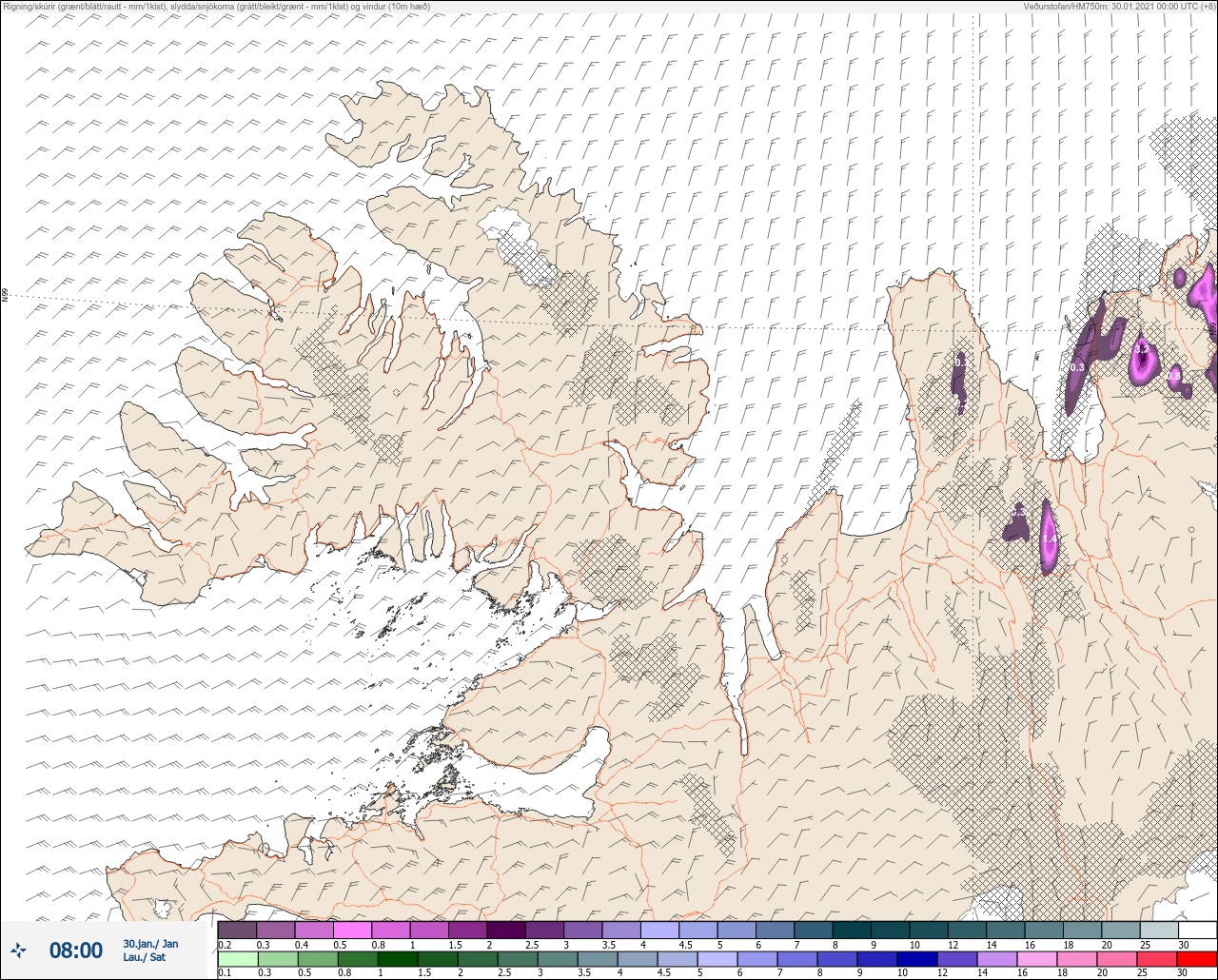Select the snow scale swatch labeled 4
This screenshot has width=1218, height=980.
tap(659, 930)
